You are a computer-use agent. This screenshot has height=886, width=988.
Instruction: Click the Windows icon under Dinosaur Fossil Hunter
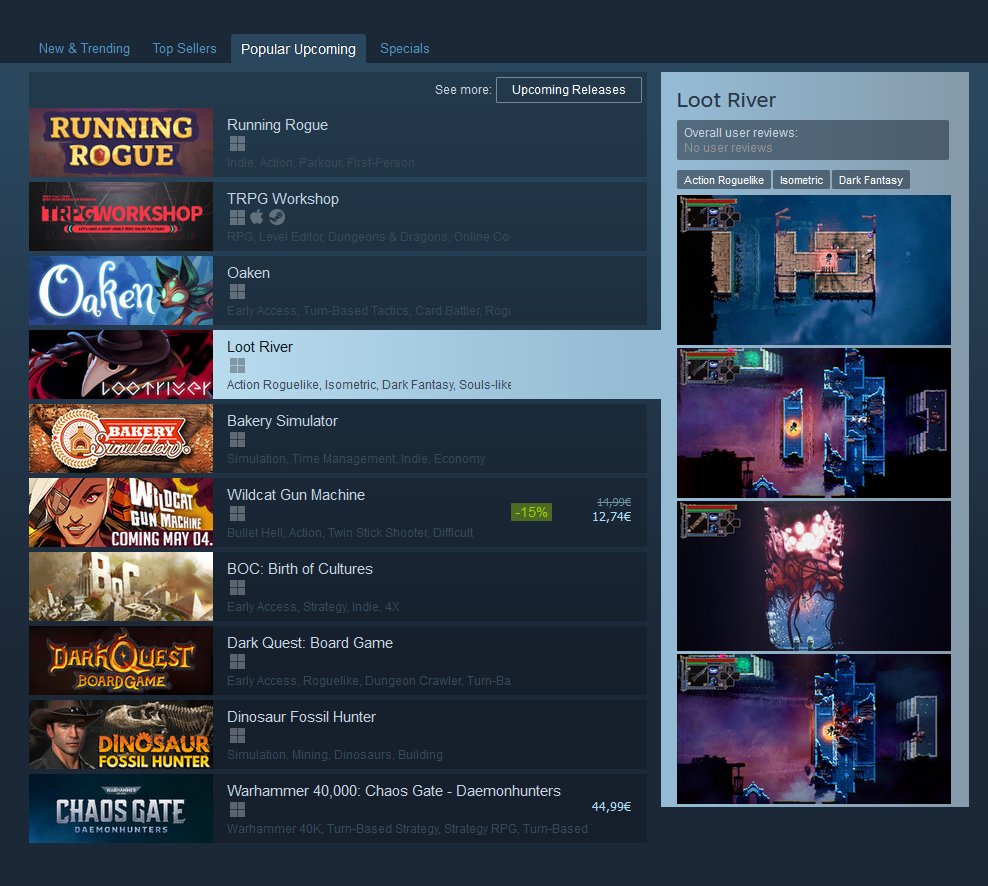tap(237, 735)
